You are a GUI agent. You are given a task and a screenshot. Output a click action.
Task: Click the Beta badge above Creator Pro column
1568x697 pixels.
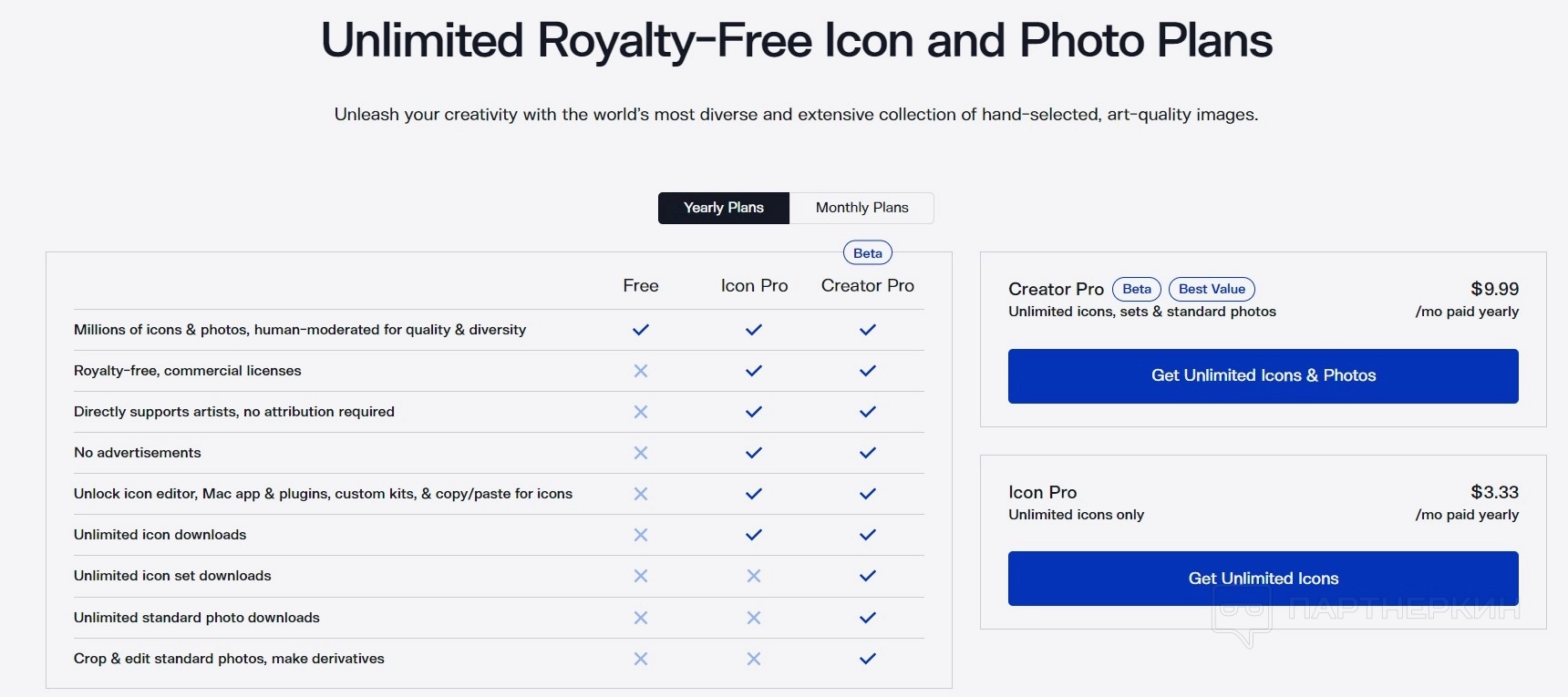point(867,253)
